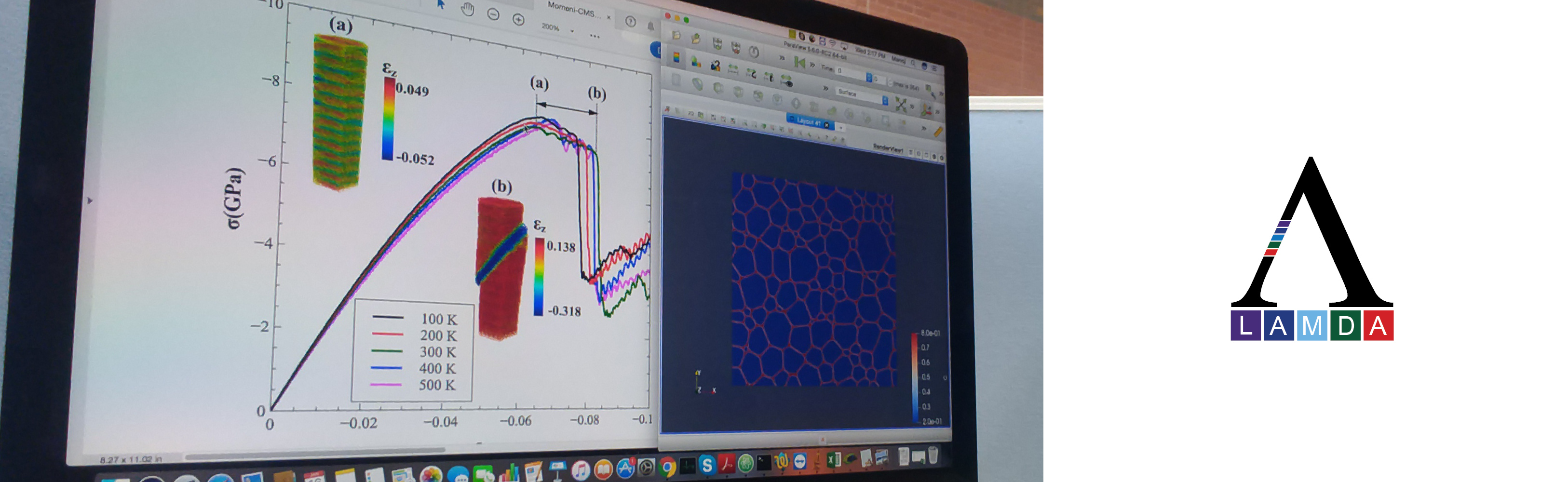
Task: Click the zoom out minus icon
Action: click(494, 14)
